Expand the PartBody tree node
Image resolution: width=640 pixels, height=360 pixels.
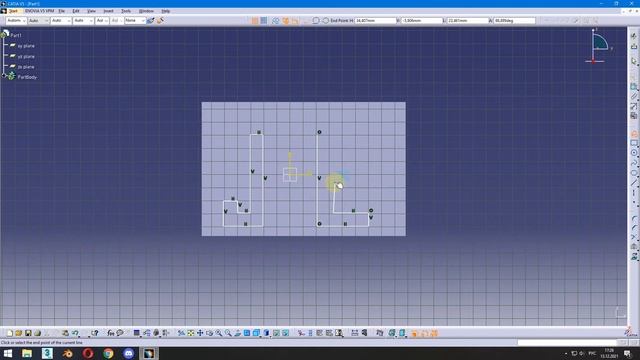click(4, 76)
